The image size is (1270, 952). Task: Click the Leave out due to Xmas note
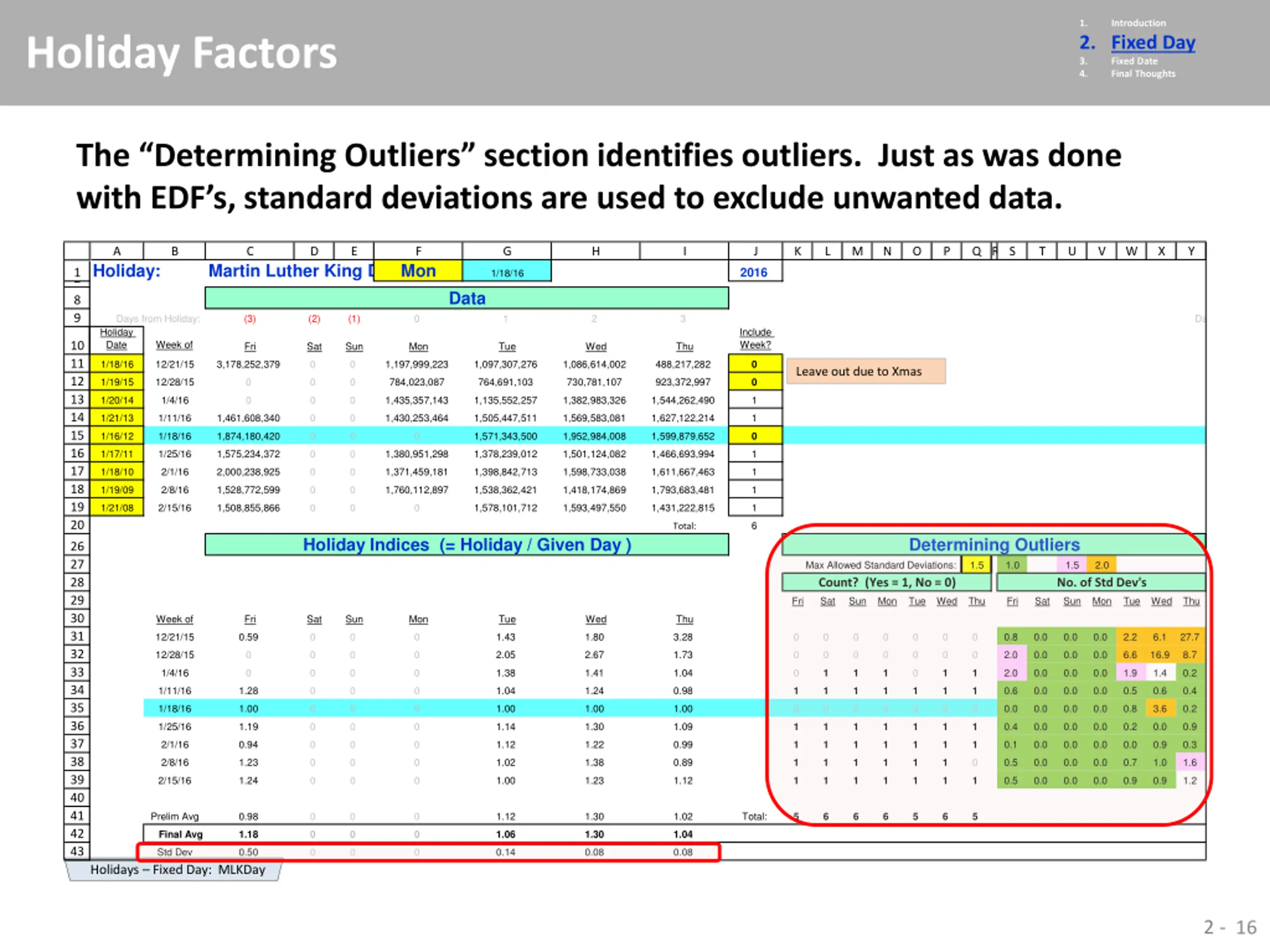pos(865,371)
